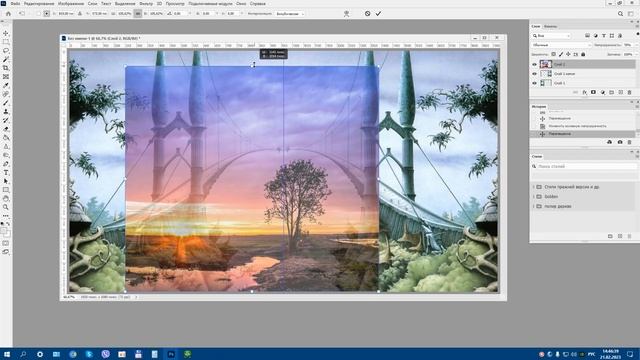Open the Layers panel flyout menu
The width and height of the screenshot is (640, 360).
pos(637,27)
